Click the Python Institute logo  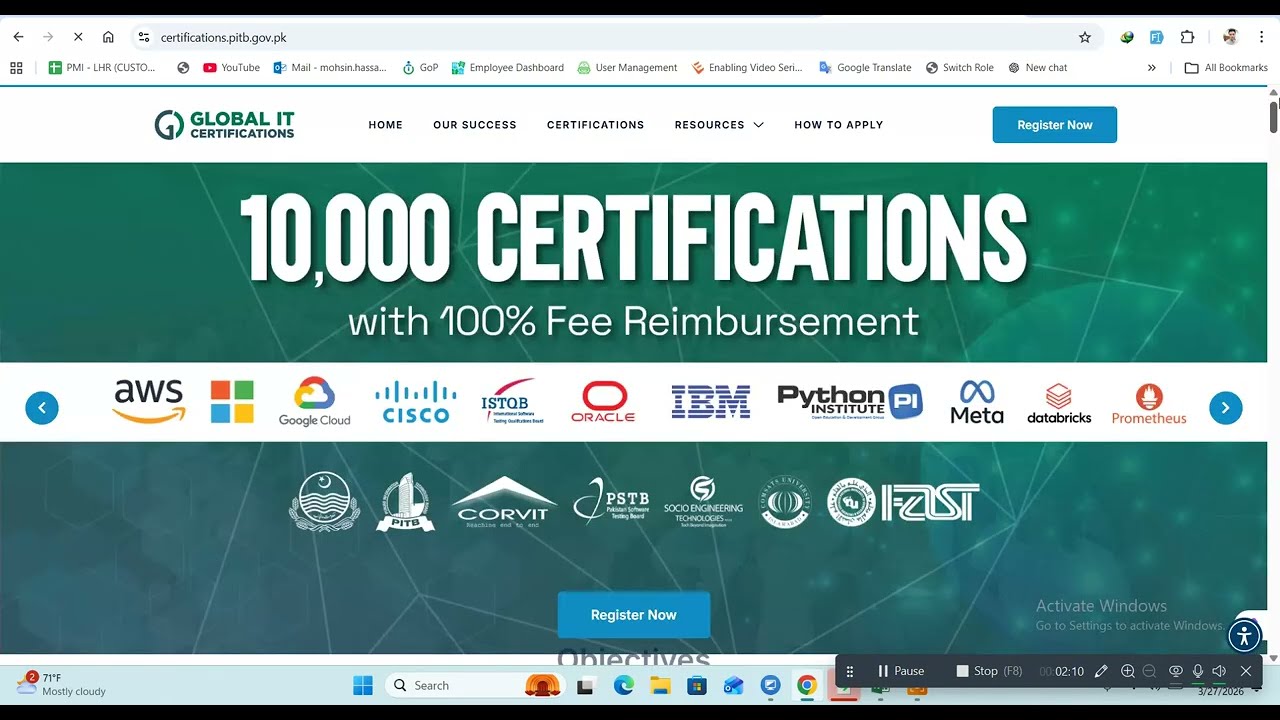click(850, 402)
